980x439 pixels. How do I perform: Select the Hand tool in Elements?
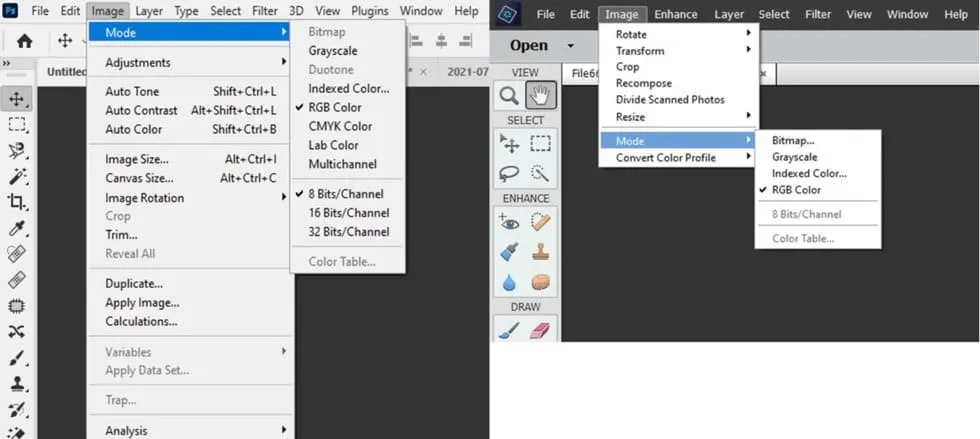(x=541, y=96)
